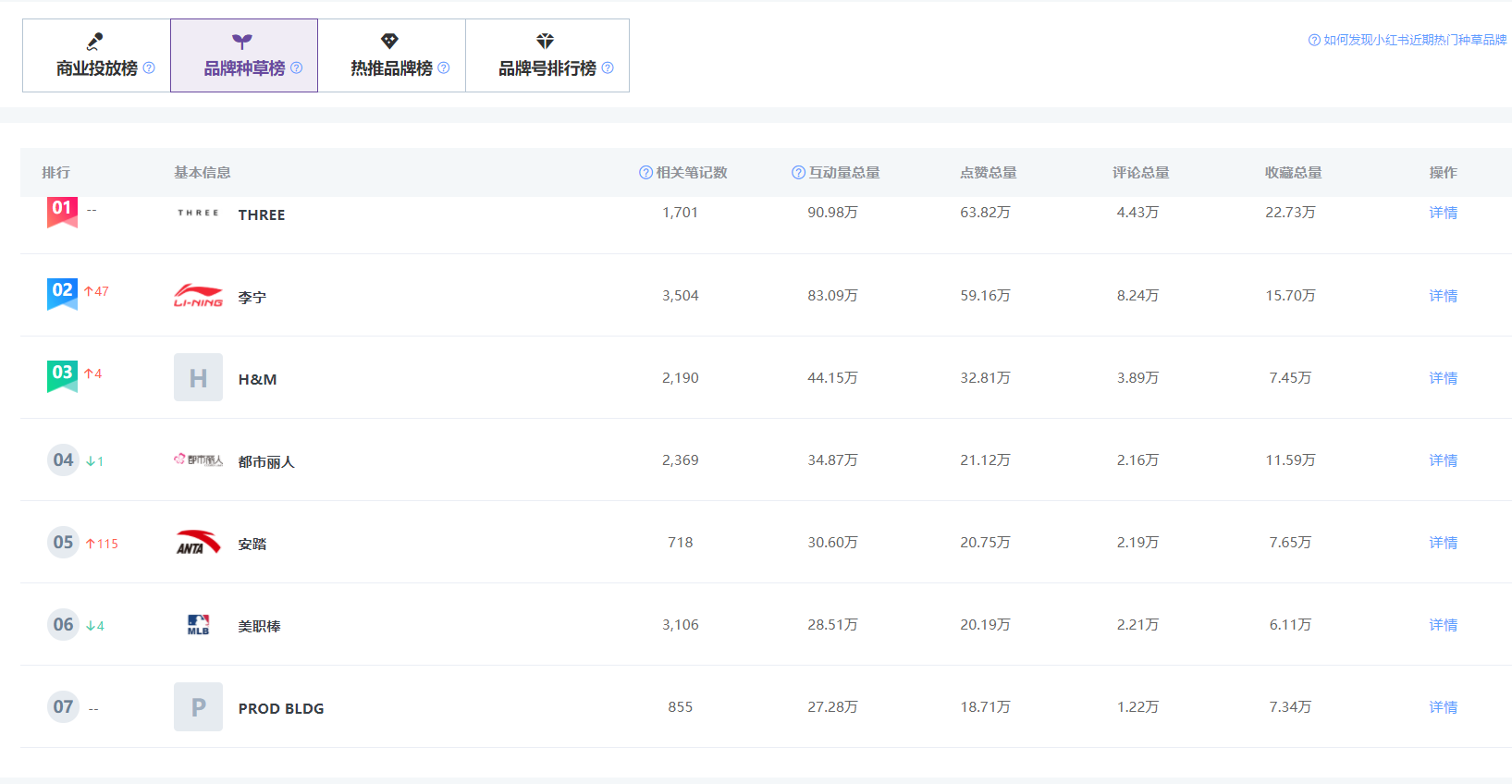This screenshot has height=784, width=1512.
Task: Click the brand name THREE
Action: 262,214
